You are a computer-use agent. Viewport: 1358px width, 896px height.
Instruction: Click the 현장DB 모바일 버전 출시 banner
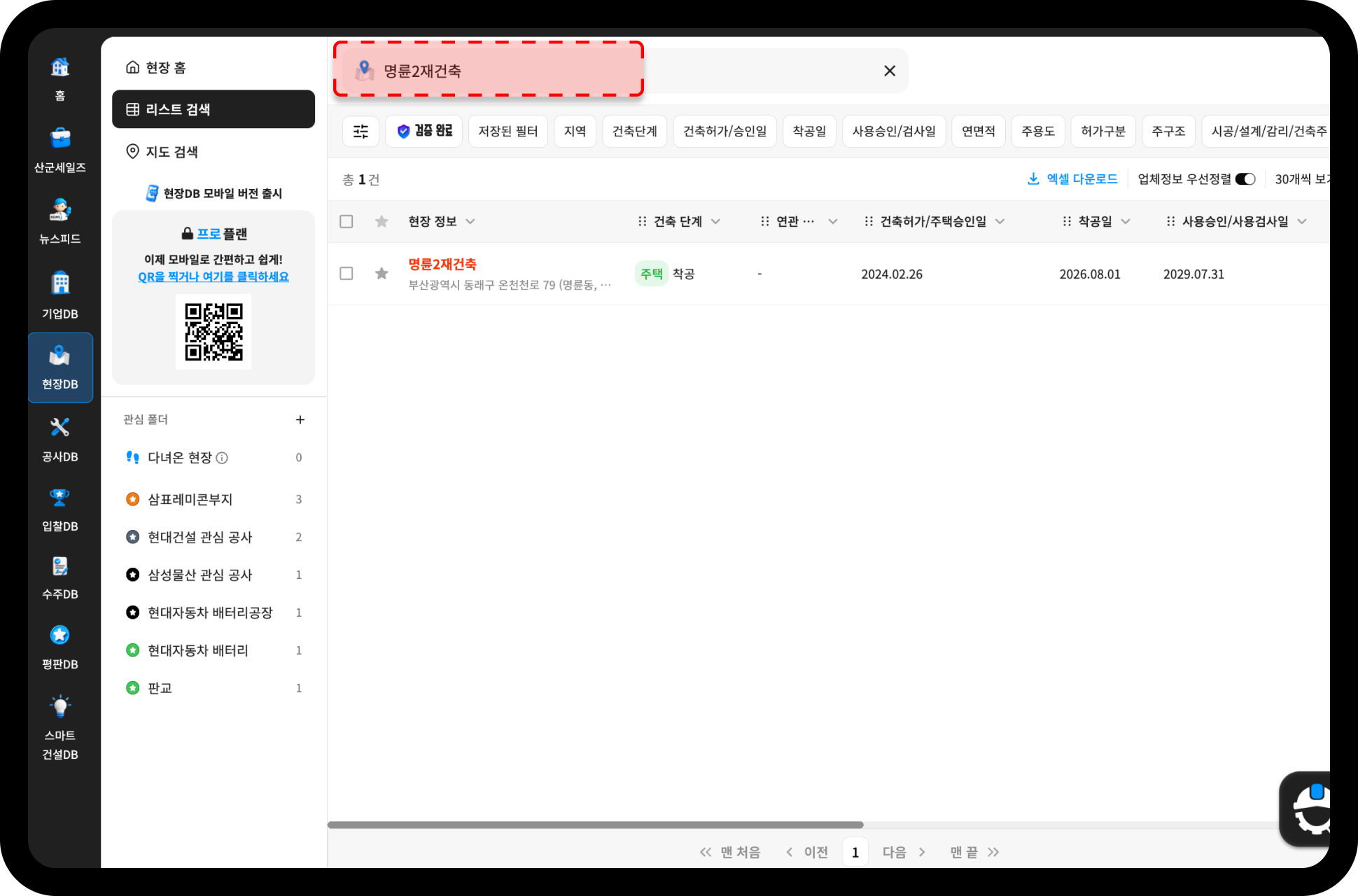coord(213,193)
